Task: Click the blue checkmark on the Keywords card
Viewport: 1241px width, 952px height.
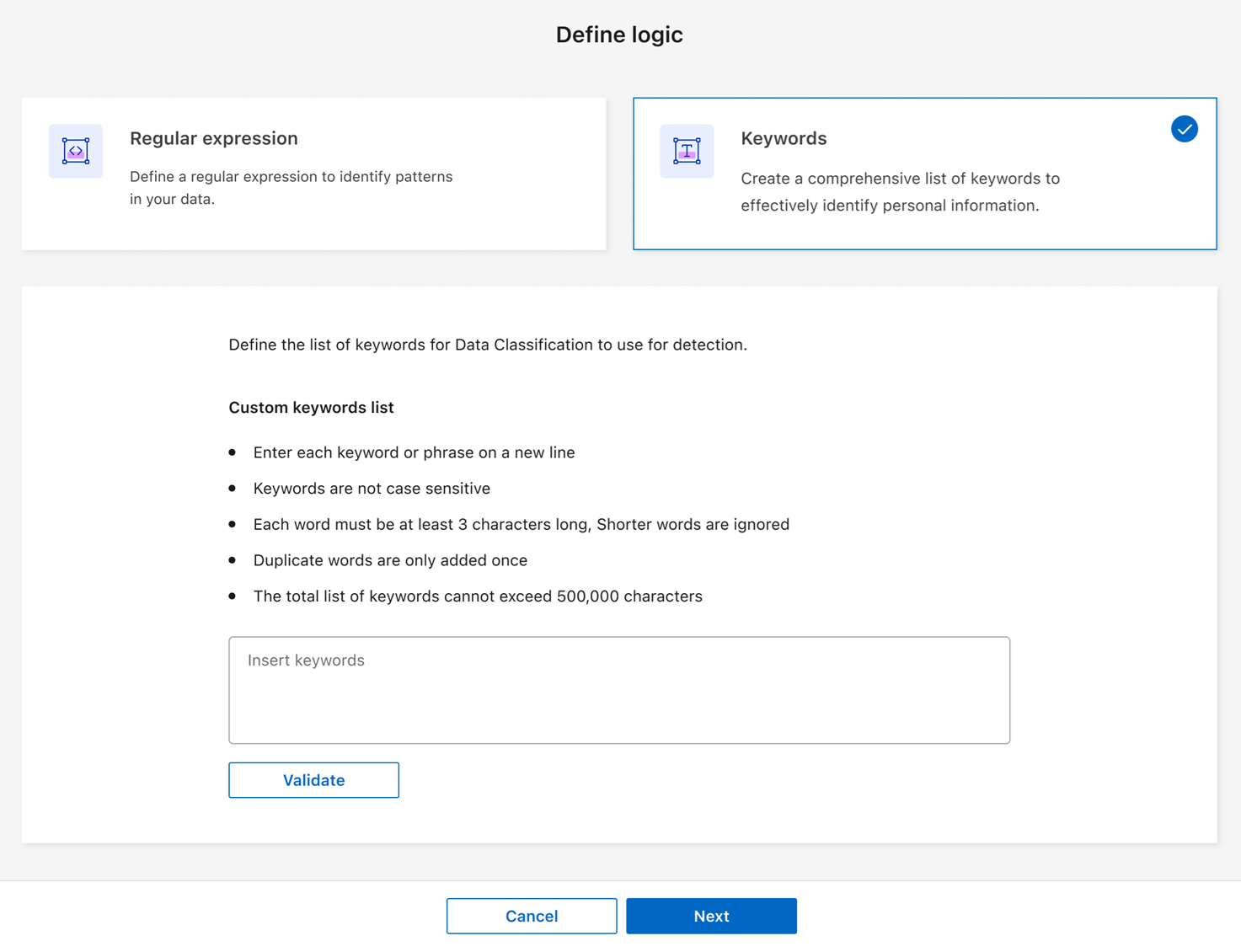Action: point(1184,128)
